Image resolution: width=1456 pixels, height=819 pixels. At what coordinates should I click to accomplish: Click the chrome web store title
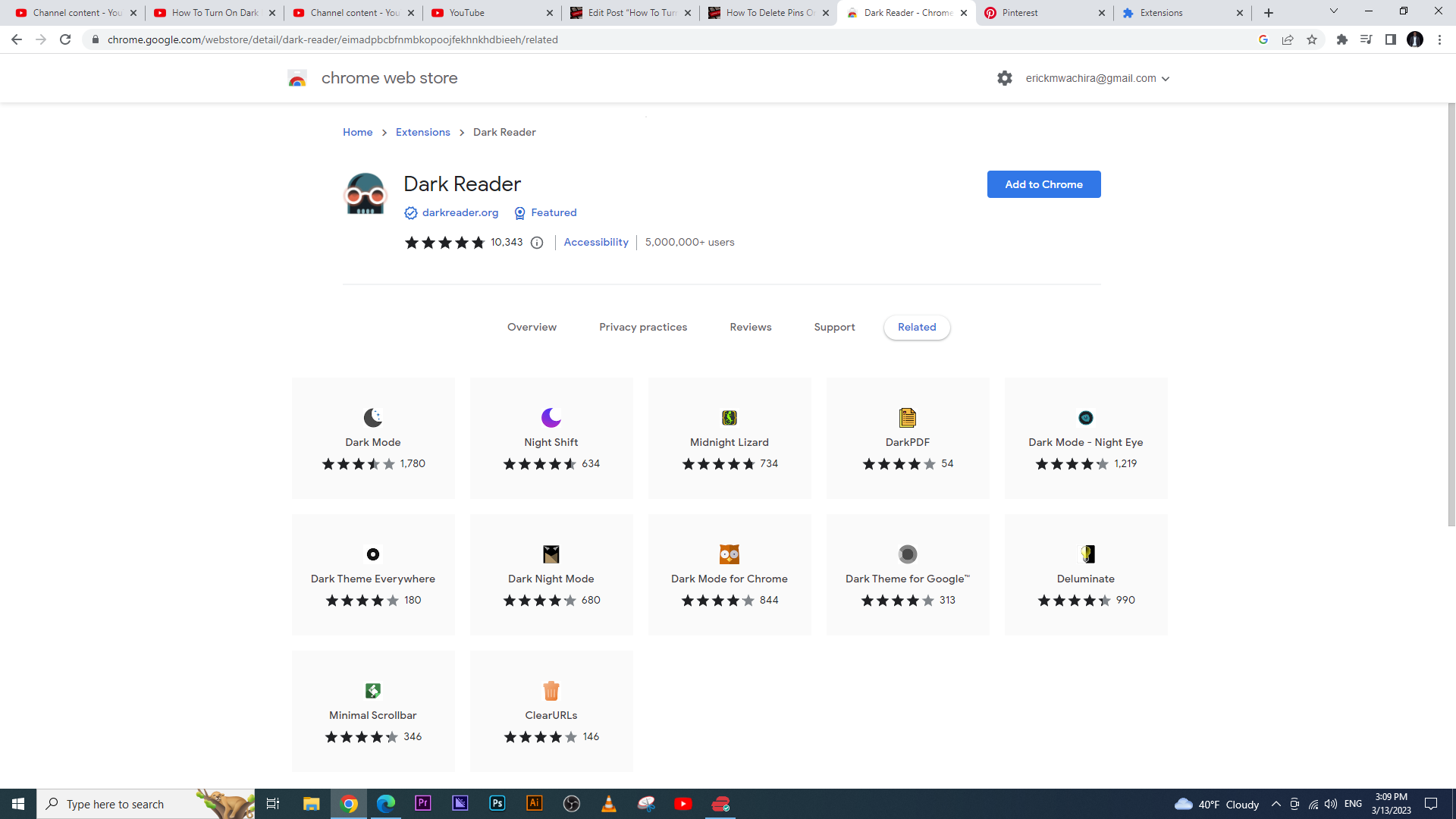click(x=389, y=78)
